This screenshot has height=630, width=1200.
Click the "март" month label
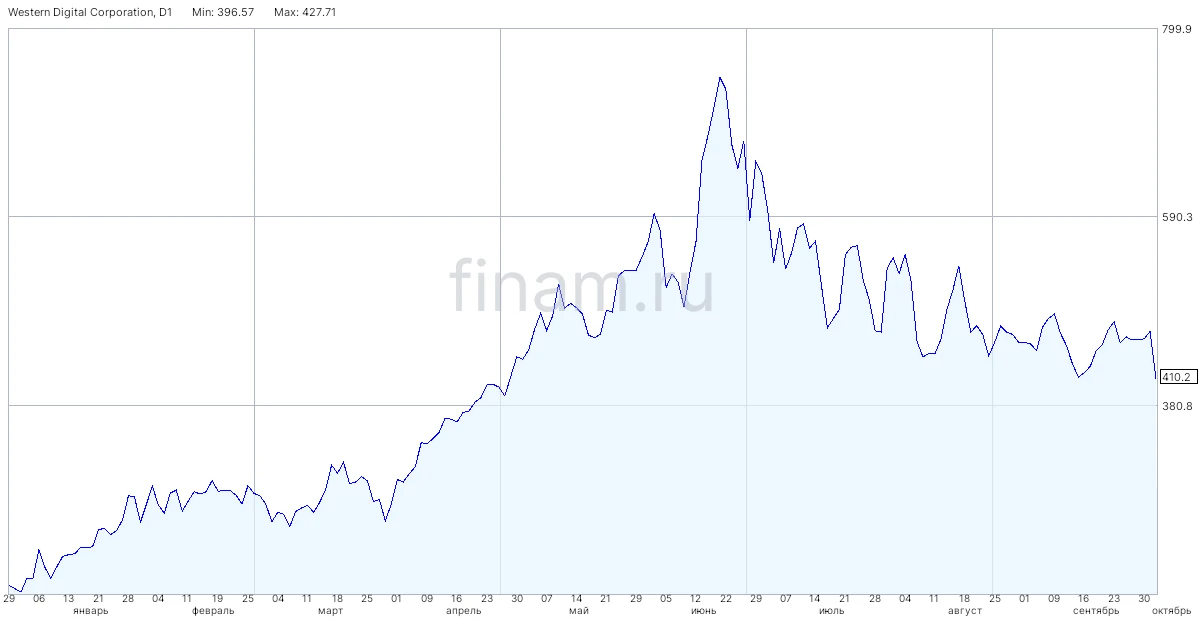tap(330, 610)
